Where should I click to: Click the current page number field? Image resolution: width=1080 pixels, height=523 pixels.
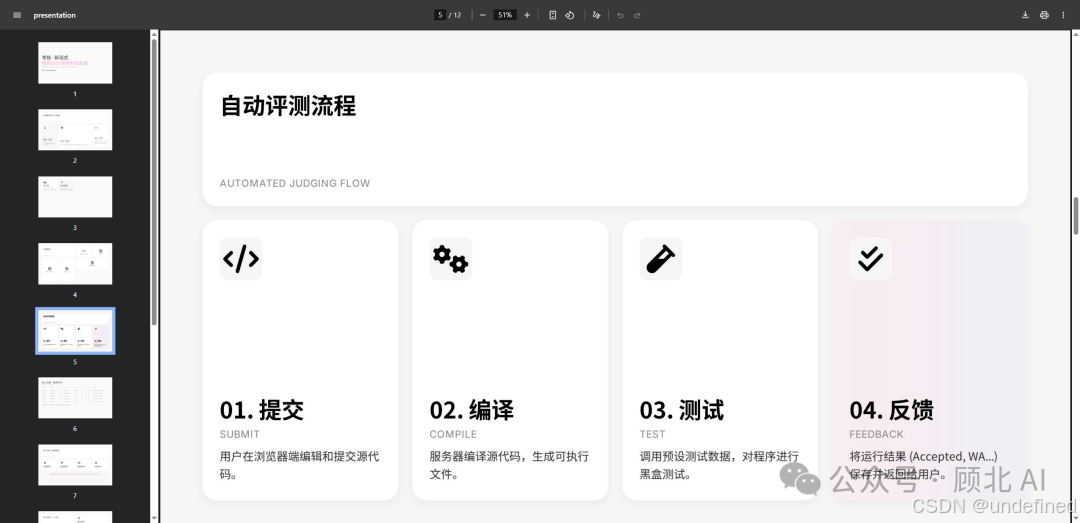(x=440, y=15)
